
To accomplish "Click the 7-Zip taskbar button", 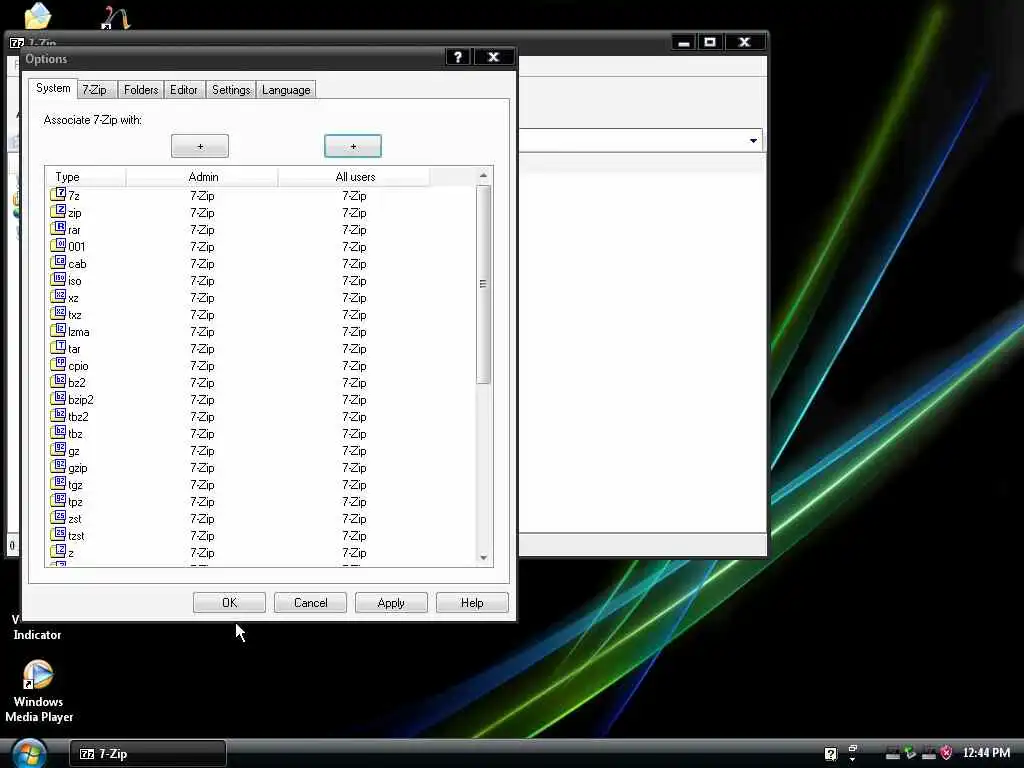I will (148, 754).
